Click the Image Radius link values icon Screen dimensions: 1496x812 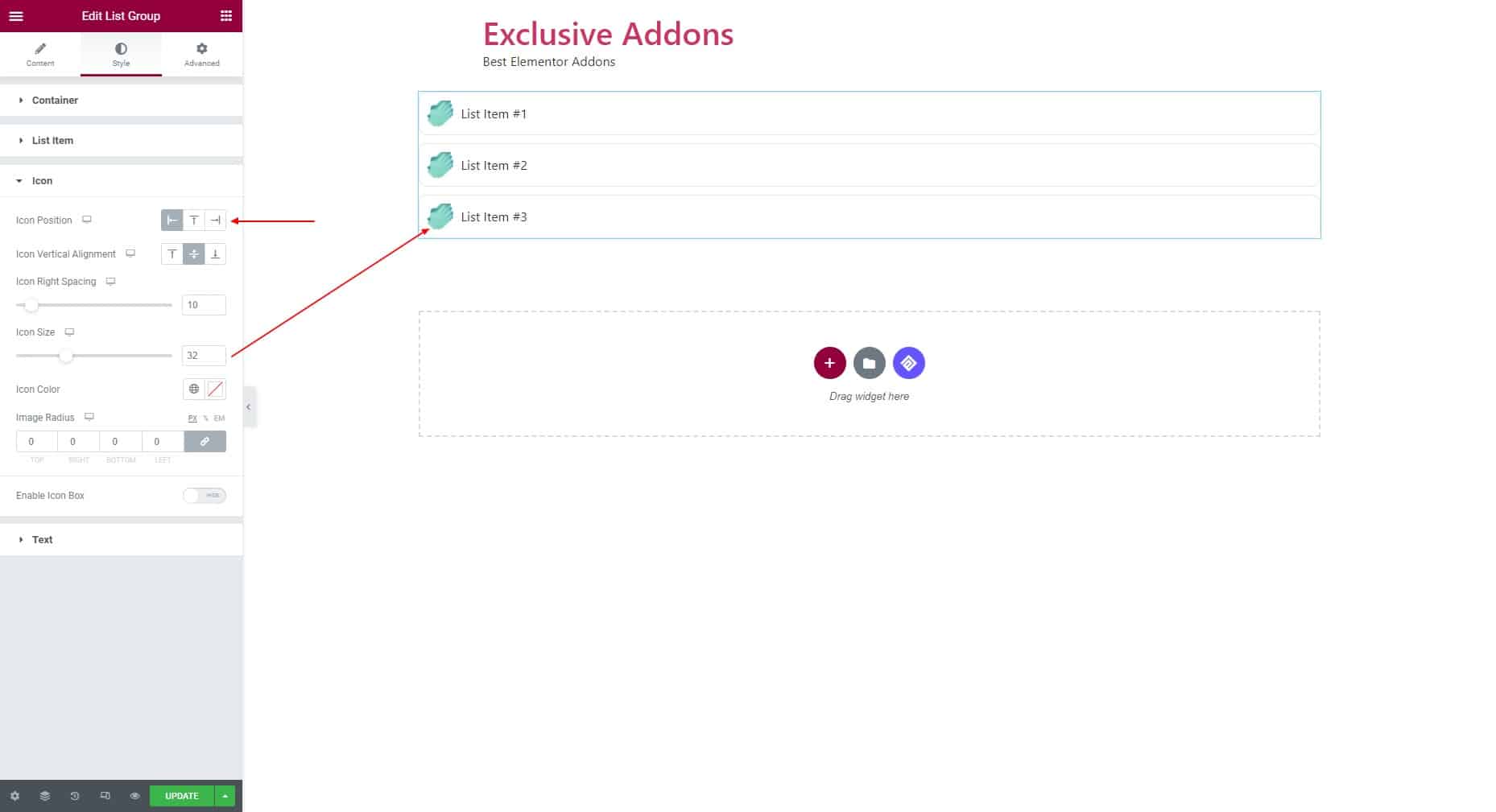[x=205, y=442]
